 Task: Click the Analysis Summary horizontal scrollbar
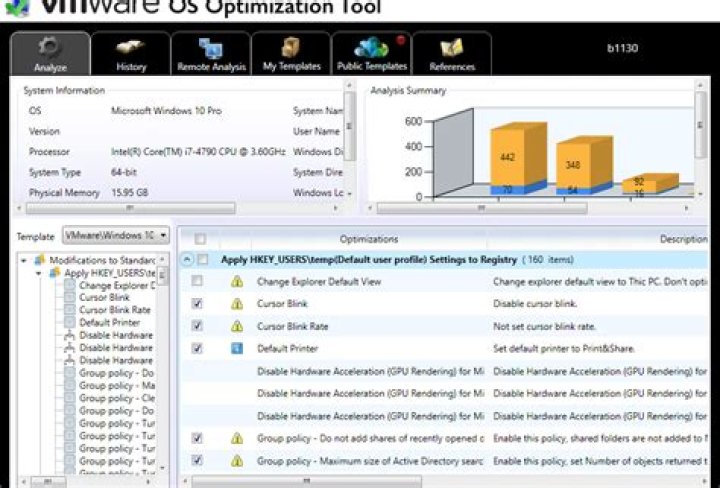point(482,208)
